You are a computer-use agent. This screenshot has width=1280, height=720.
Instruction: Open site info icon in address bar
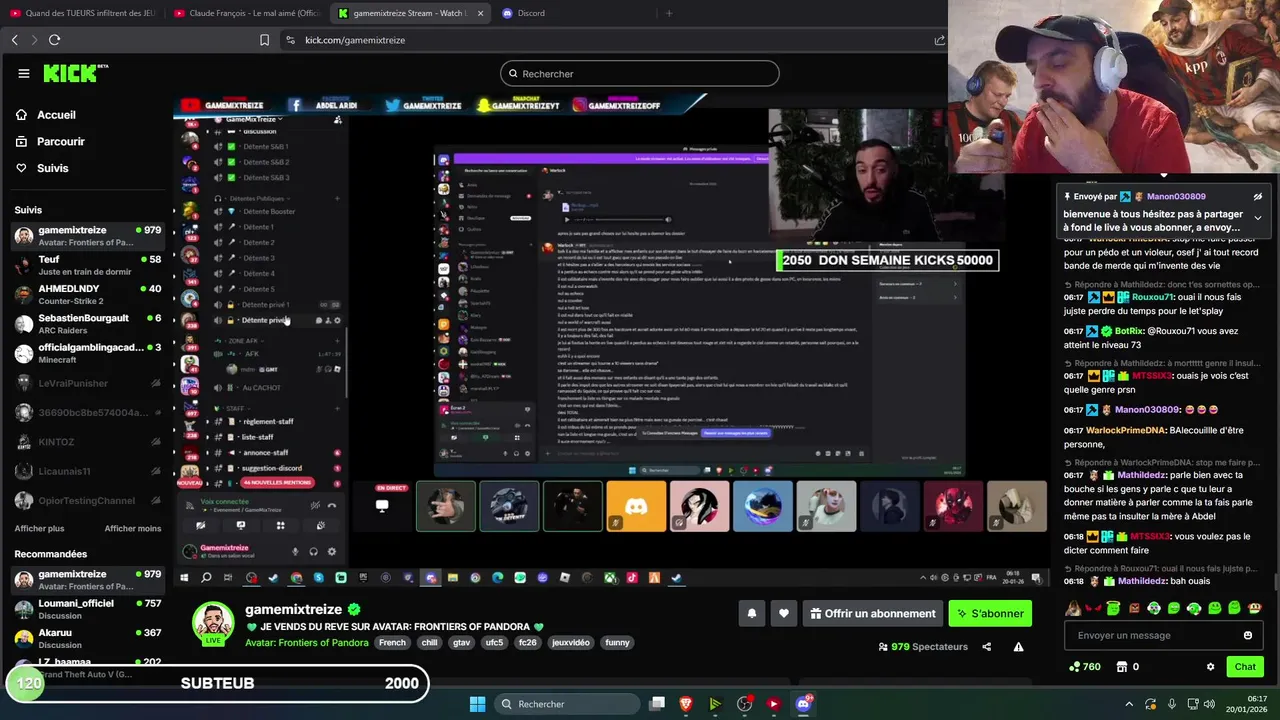pyautogui.click(x=290, y=40)
